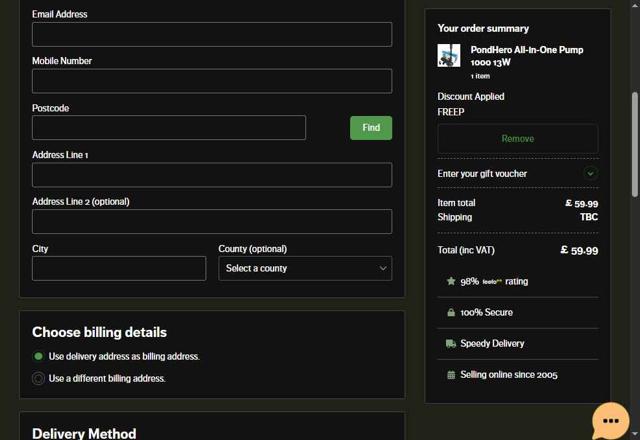Screen dimensions: 640x440
Task: Click the Discount Applied label
Action: pos(471,97)
